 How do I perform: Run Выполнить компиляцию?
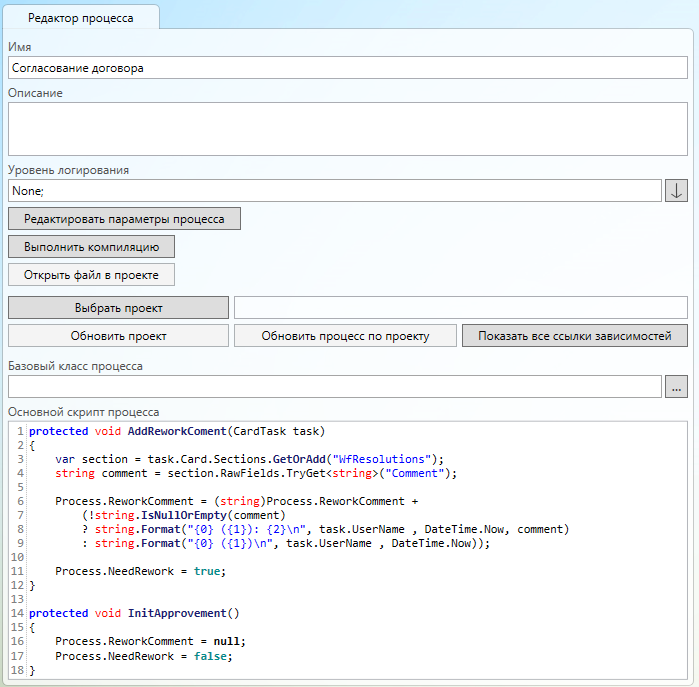92,246
